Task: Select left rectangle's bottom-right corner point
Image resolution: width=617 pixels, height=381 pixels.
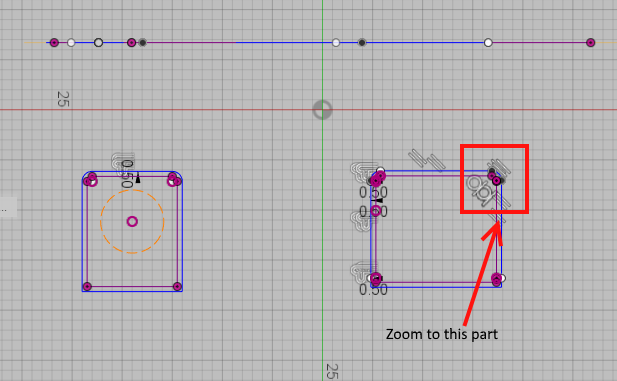Action: point(177,287)
